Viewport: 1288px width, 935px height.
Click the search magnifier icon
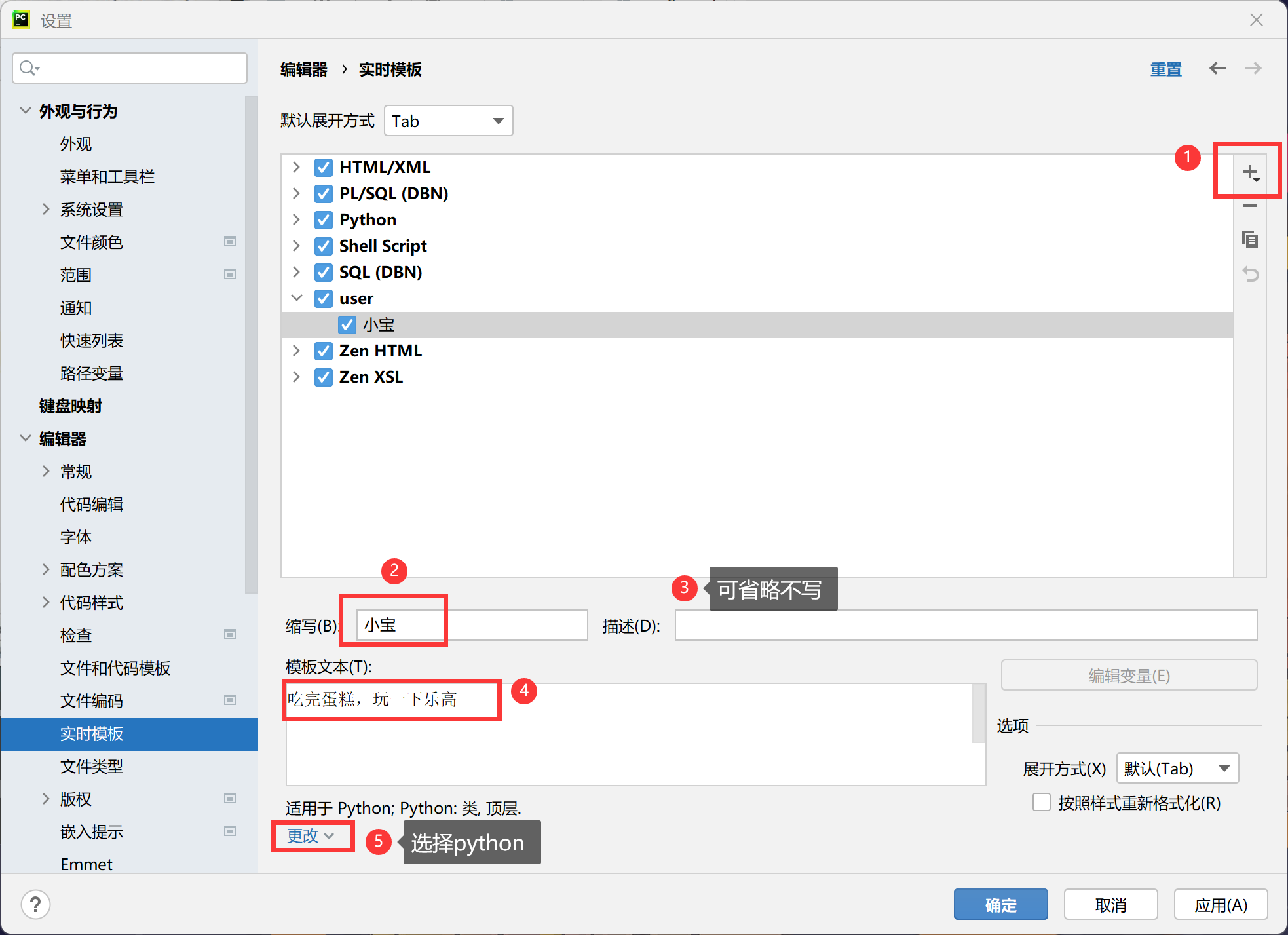pyautogui.click(x=28, y=68)
